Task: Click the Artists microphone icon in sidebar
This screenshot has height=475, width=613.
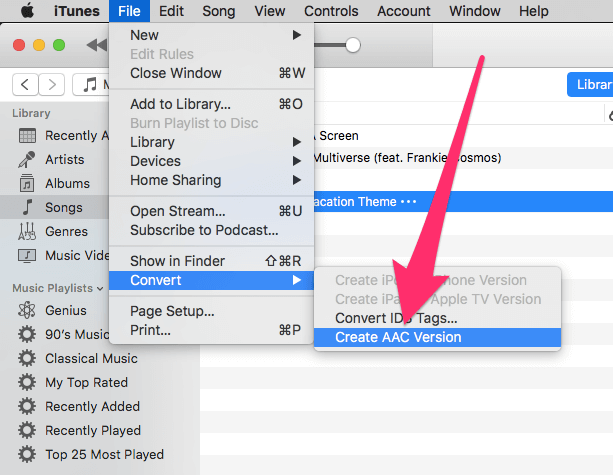Action: pyautogui.click(x=27, y=160)
